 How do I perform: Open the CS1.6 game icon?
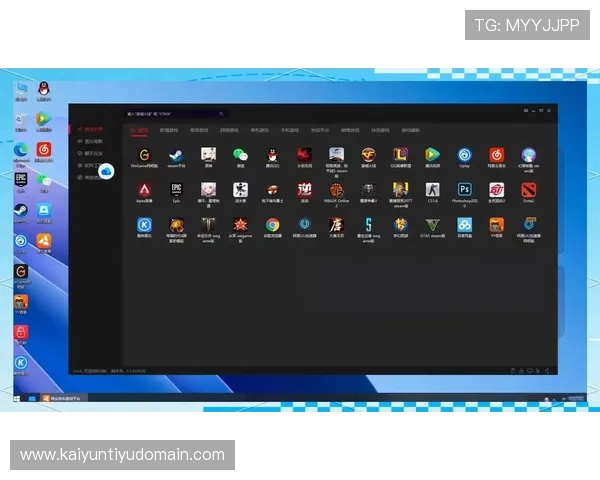432,193
